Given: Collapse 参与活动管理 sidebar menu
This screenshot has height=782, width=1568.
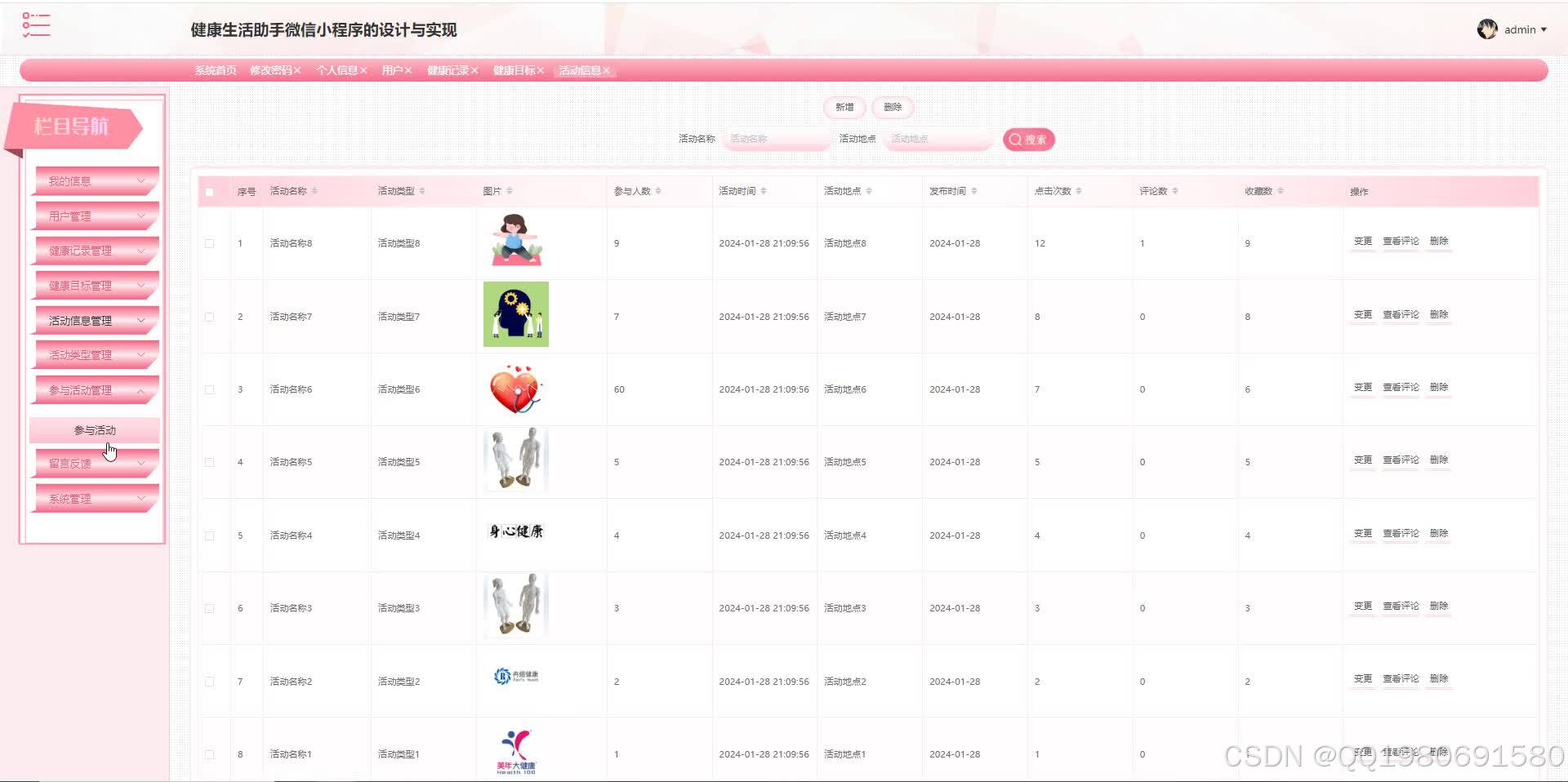Looking at the screenshot, I should pos(96,390).
